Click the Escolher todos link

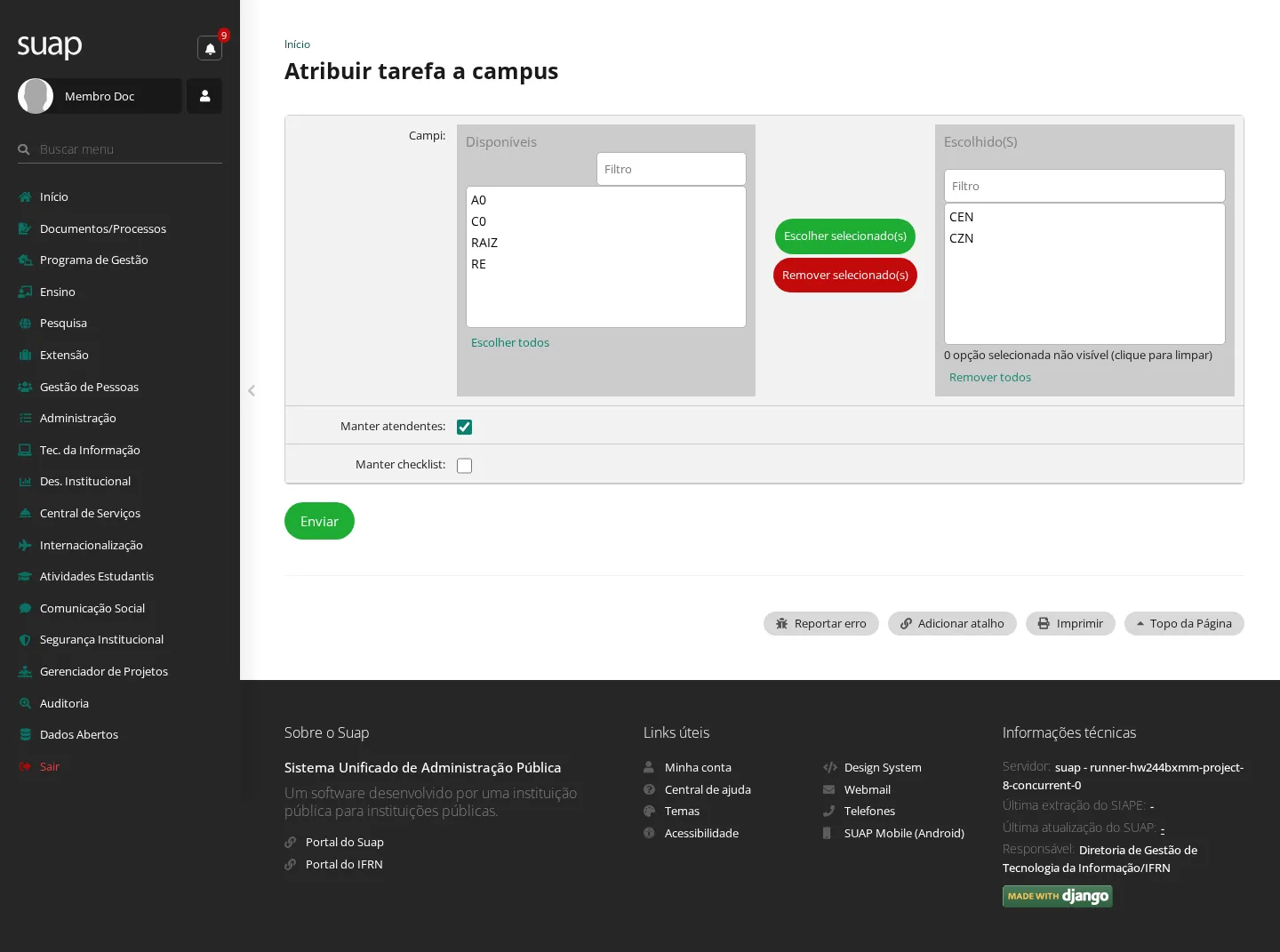click(510, 342)
